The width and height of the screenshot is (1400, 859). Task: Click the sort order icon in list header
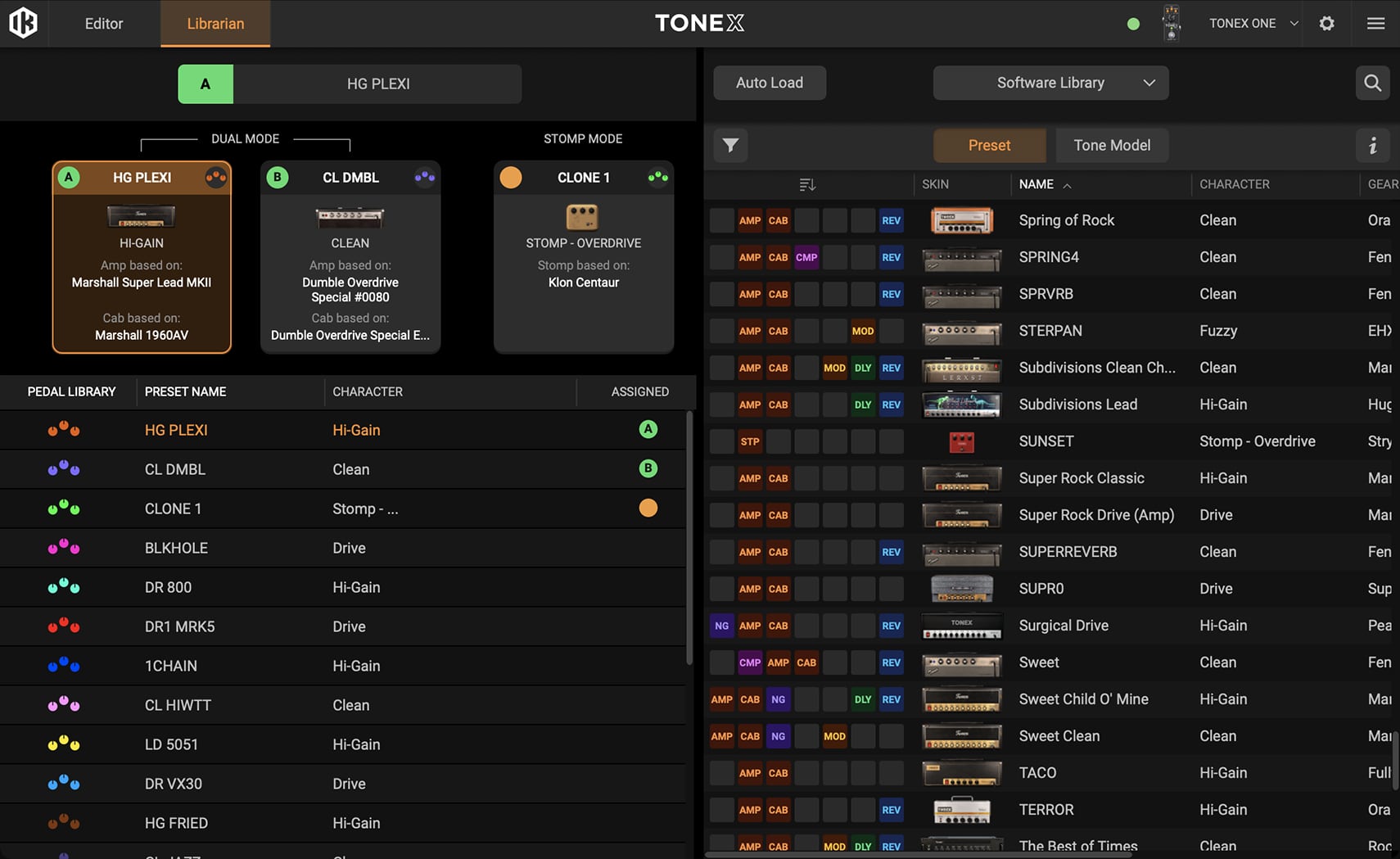(807, 185)
